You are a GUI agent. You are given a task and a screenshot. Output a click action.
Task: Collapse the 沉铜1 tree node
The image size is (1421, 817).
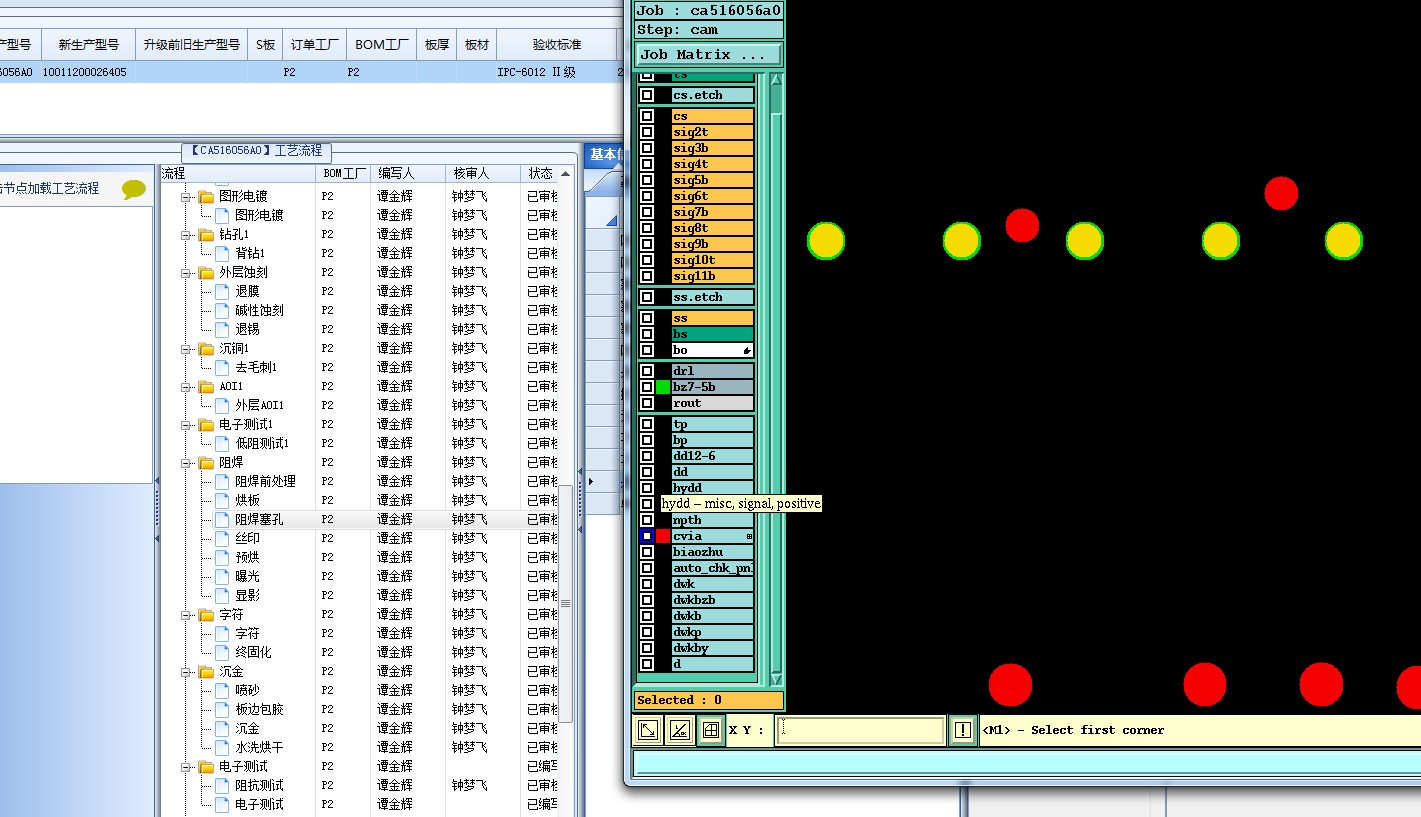click(186, 348)
